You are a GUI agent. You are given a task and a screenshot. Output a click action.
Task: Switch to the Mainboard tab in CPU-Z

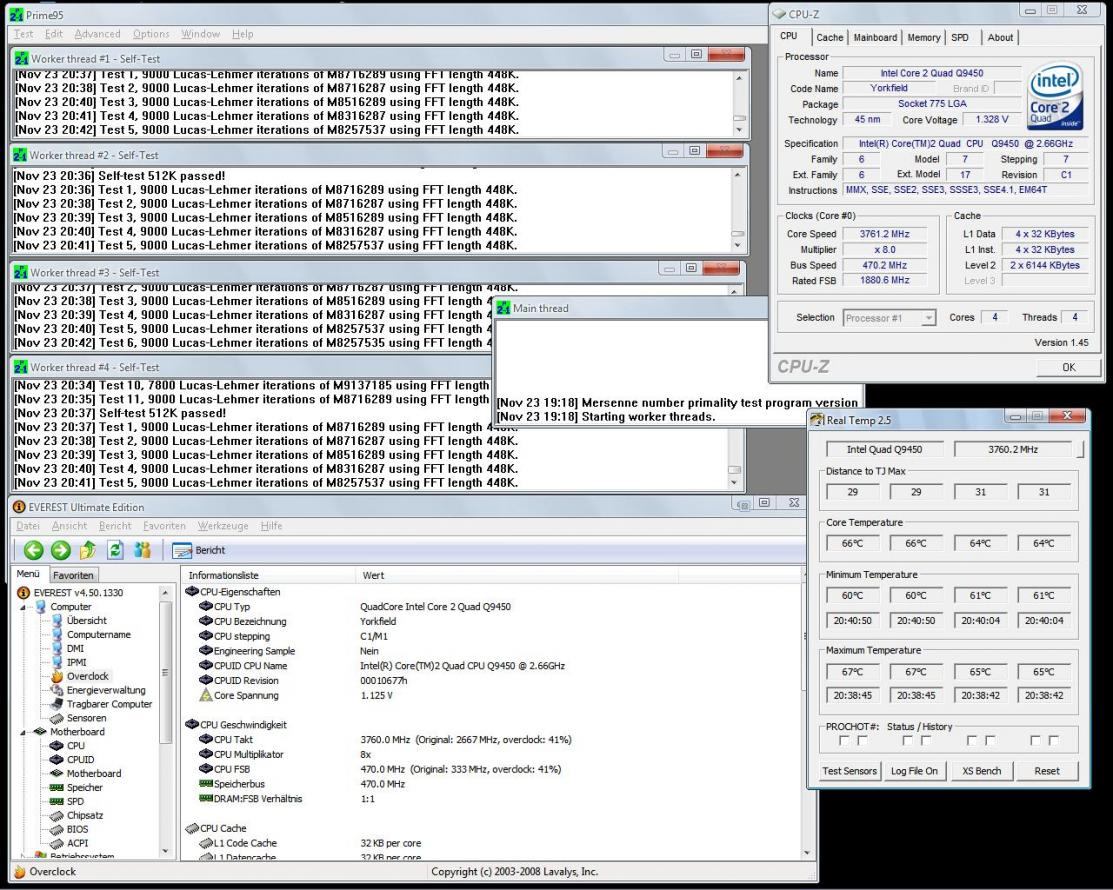(x=875, y=38)
